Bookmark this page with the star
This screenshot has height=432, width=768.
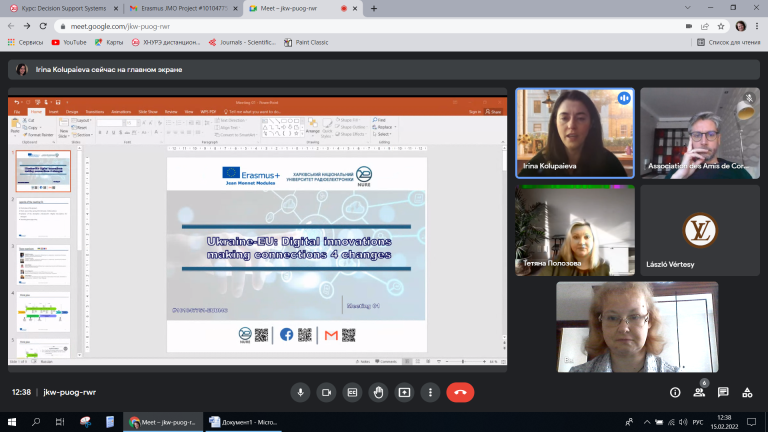[721, 26]
